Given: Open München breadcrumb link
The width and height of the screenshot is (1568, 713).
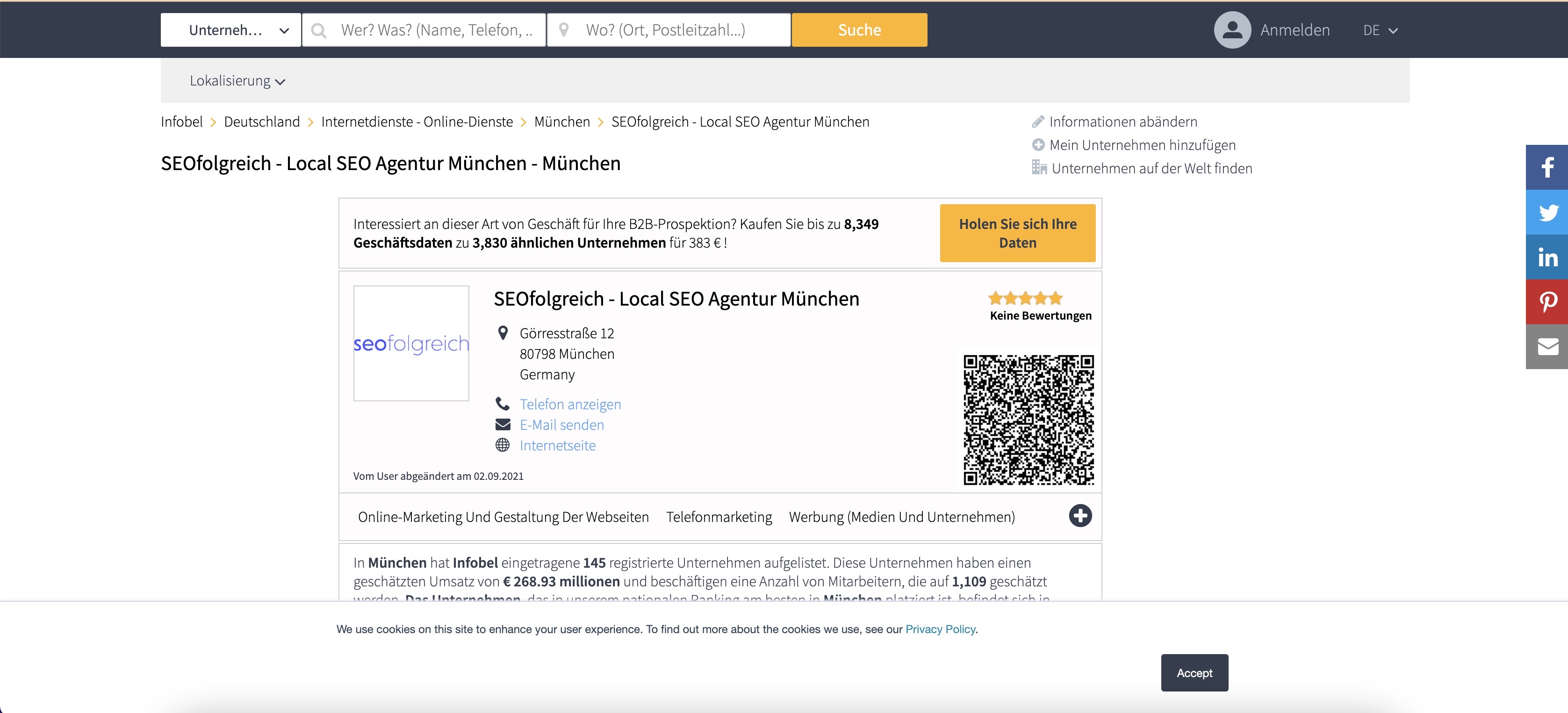Looking at the screenshot, I should (x=562, y=121).
